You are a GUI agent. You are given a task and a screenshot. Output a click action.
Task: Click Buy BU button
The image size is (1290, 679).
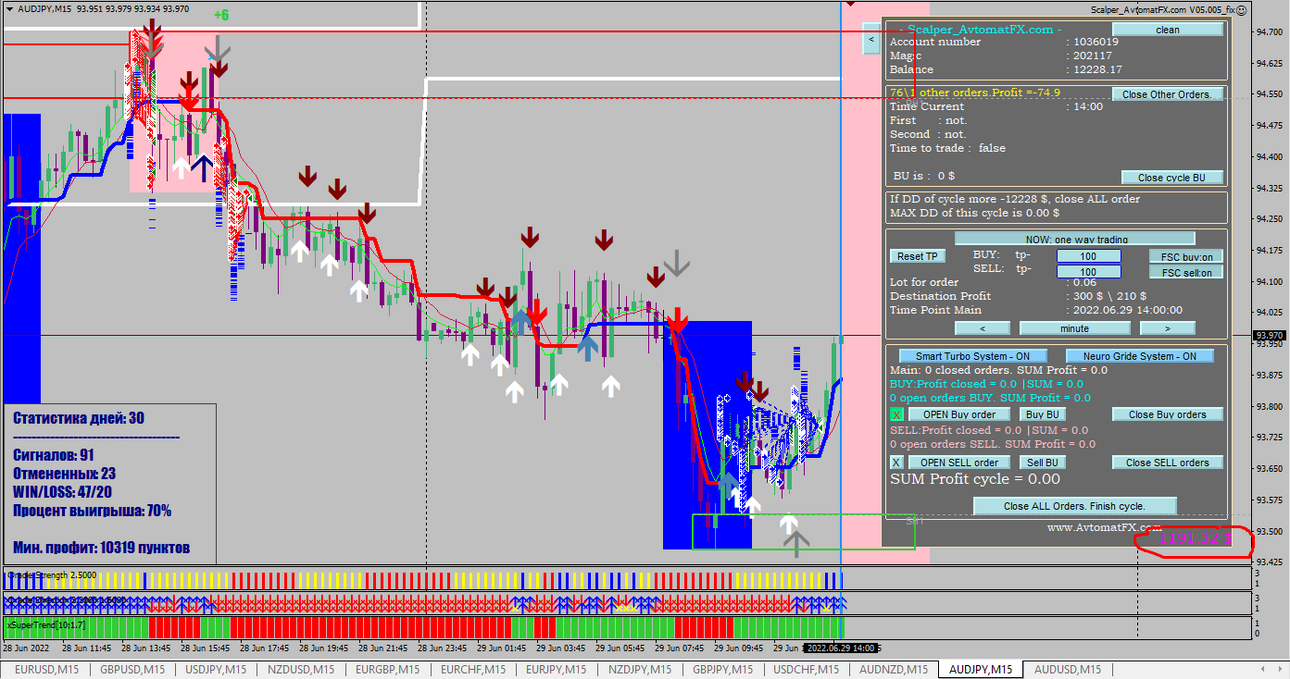[x=1042, y=414]
